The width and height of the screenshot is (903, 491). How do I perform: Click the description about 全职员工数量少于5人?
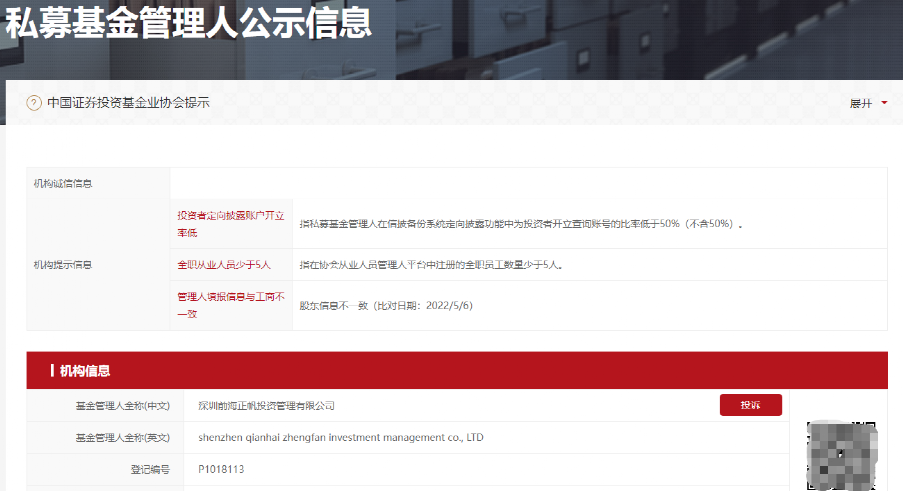431,265
